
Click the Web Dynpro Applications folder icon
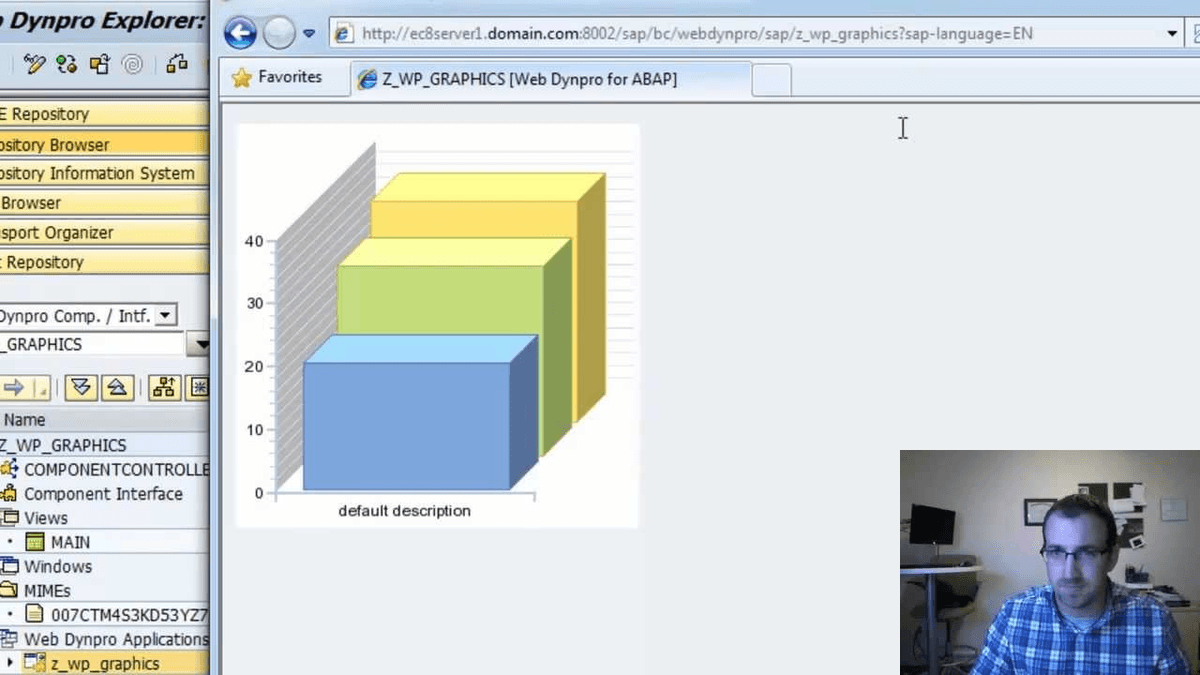pyautogui.click(x=9, y=639)
